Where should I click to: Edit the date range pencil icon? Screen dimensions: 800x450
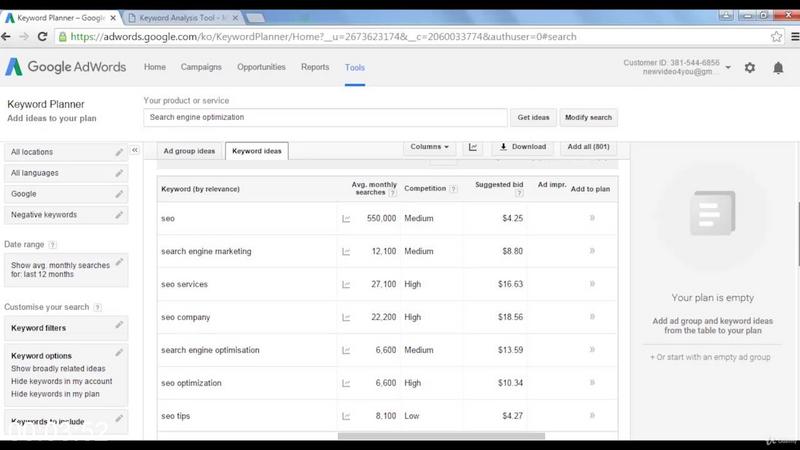coord(119,262)
